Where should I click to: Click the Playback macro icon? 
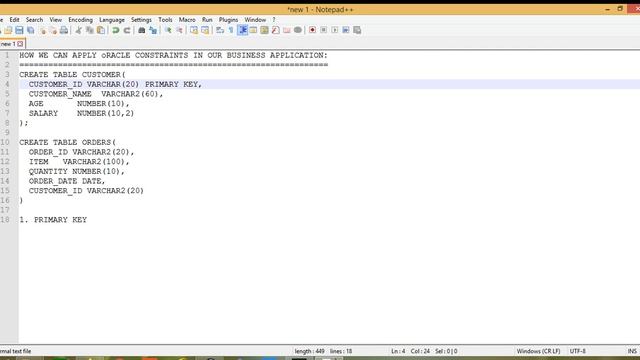(x=335, y=30)
